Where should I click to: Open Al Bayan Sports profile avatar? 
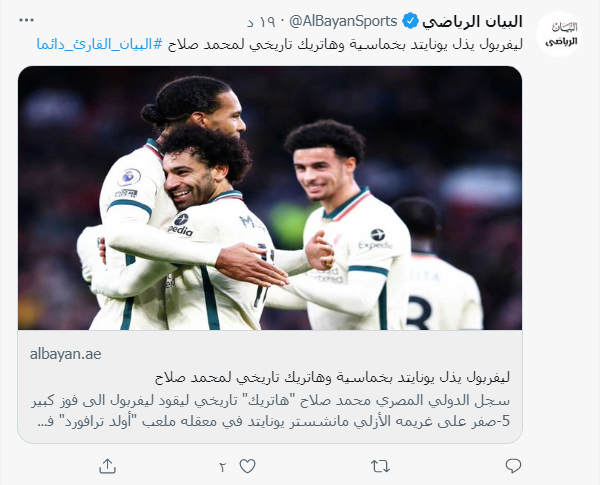(559, 34)
